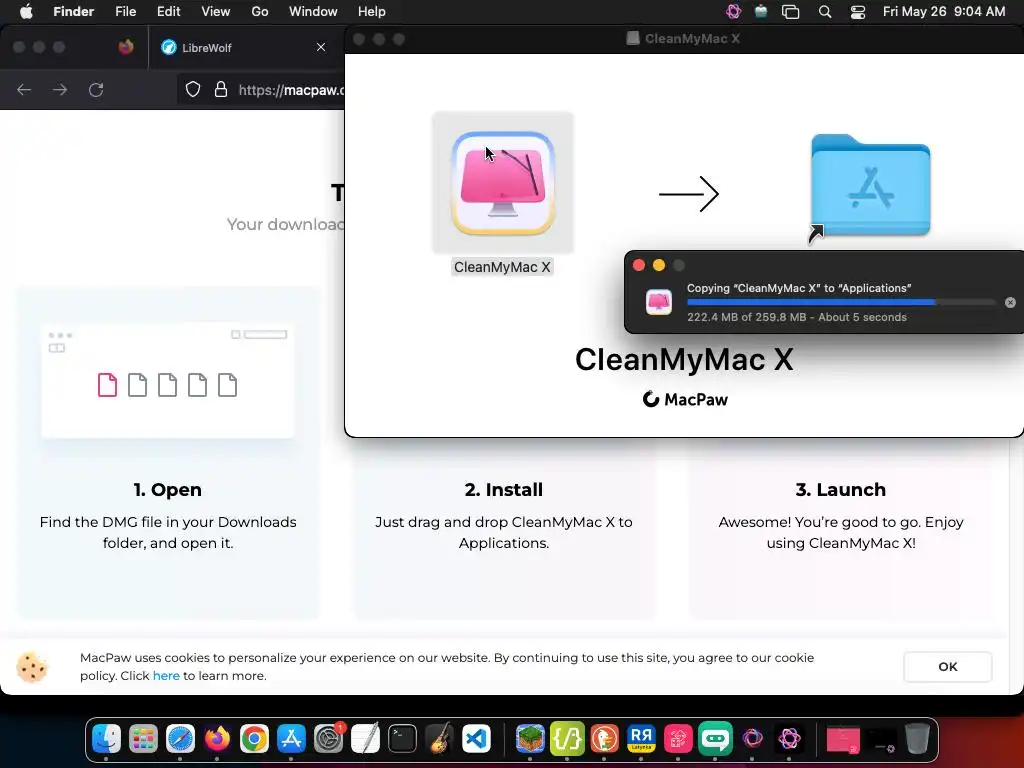Open the Finder menu
The width and height of the screenshot is (1024, 768).
(73, 11)
